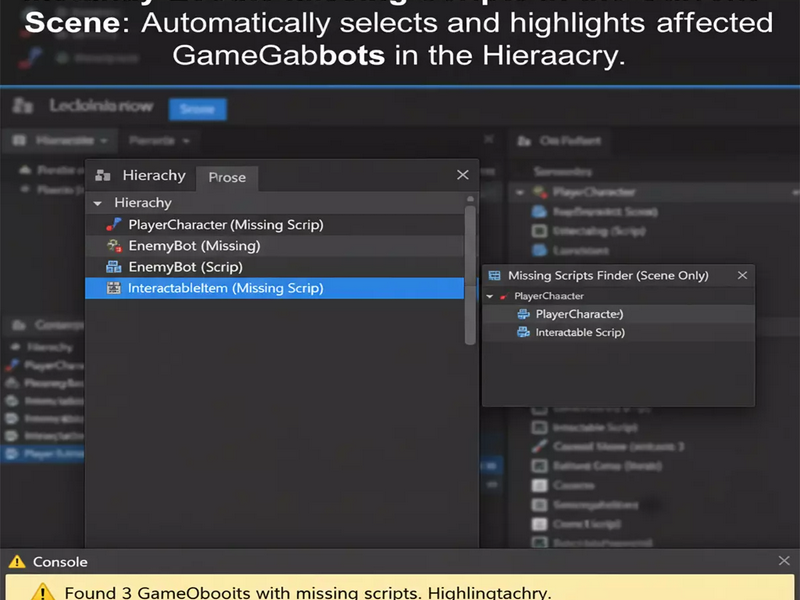
Task: Switch to the Prose tab
Action: pos(227,178)
